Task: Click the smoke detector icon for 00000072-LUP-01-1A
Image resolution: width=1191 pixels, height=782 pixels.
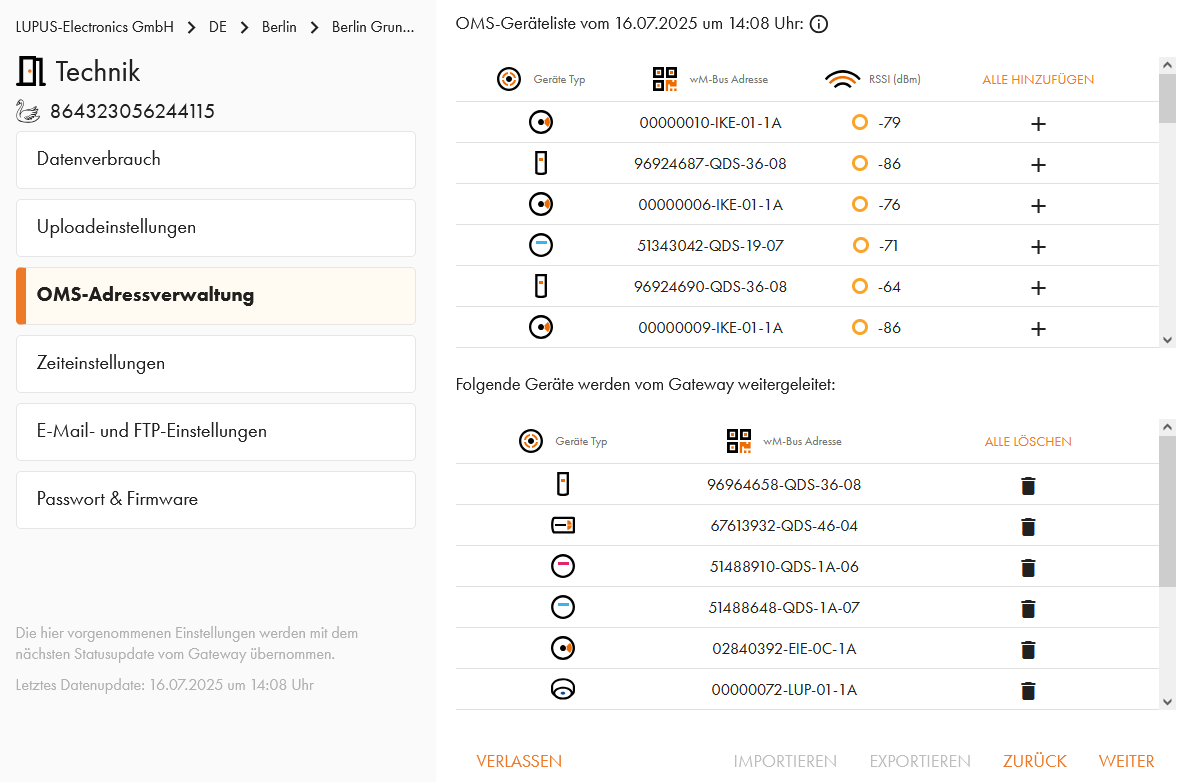Action: coord(563,689)
